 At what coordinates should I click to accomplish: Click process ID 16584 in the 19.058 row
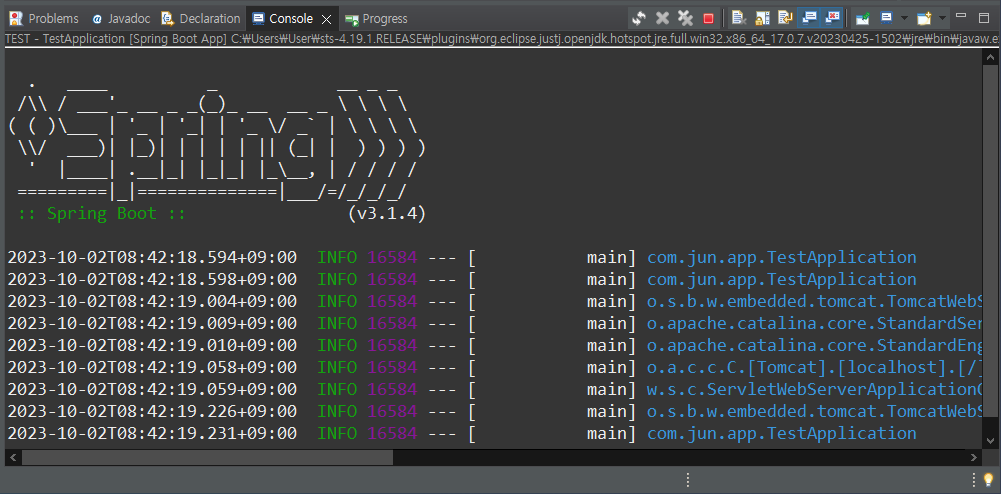pyautogui.click(x=392, y=368)
